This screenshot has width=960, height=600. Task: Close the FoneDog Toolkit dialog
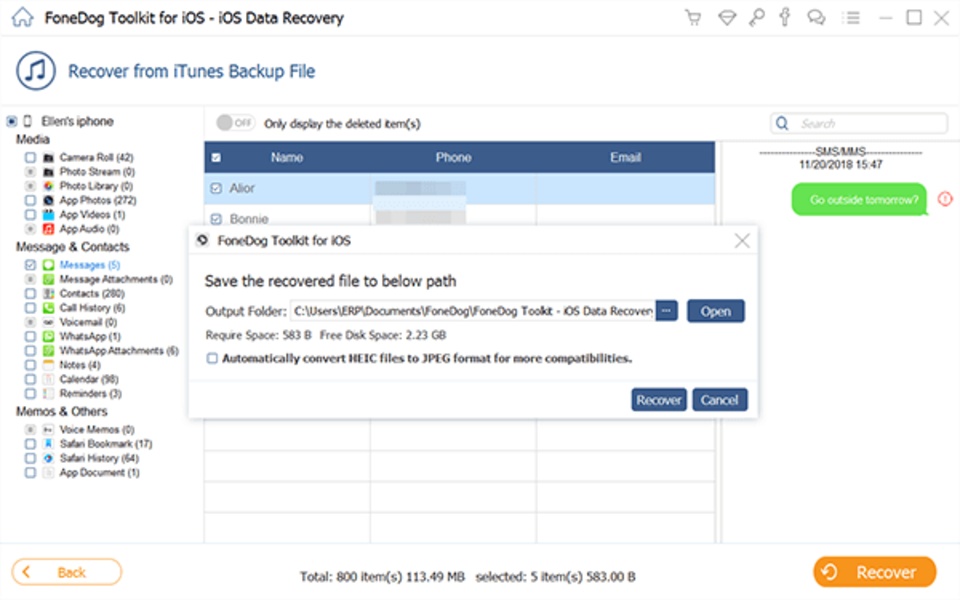742,241
